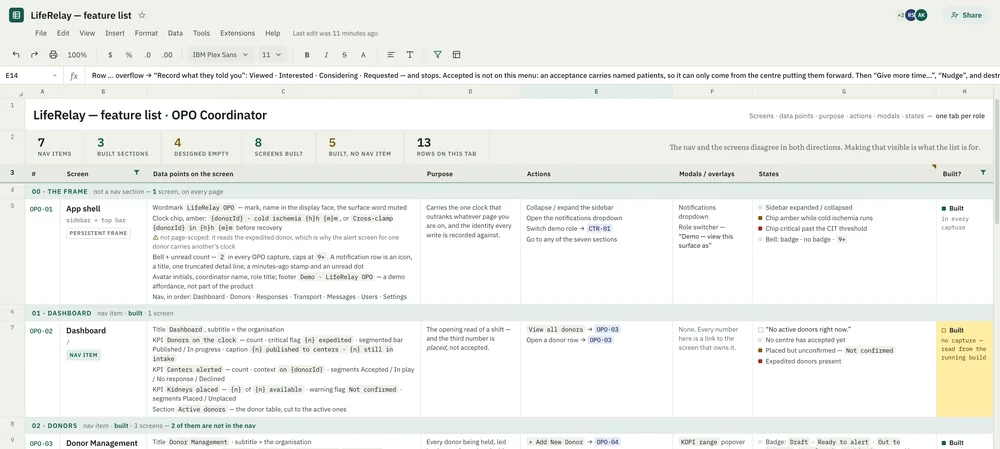Open the Insert menu
The height and width of the screenshot is (449, 1000).
pos(115,33)
